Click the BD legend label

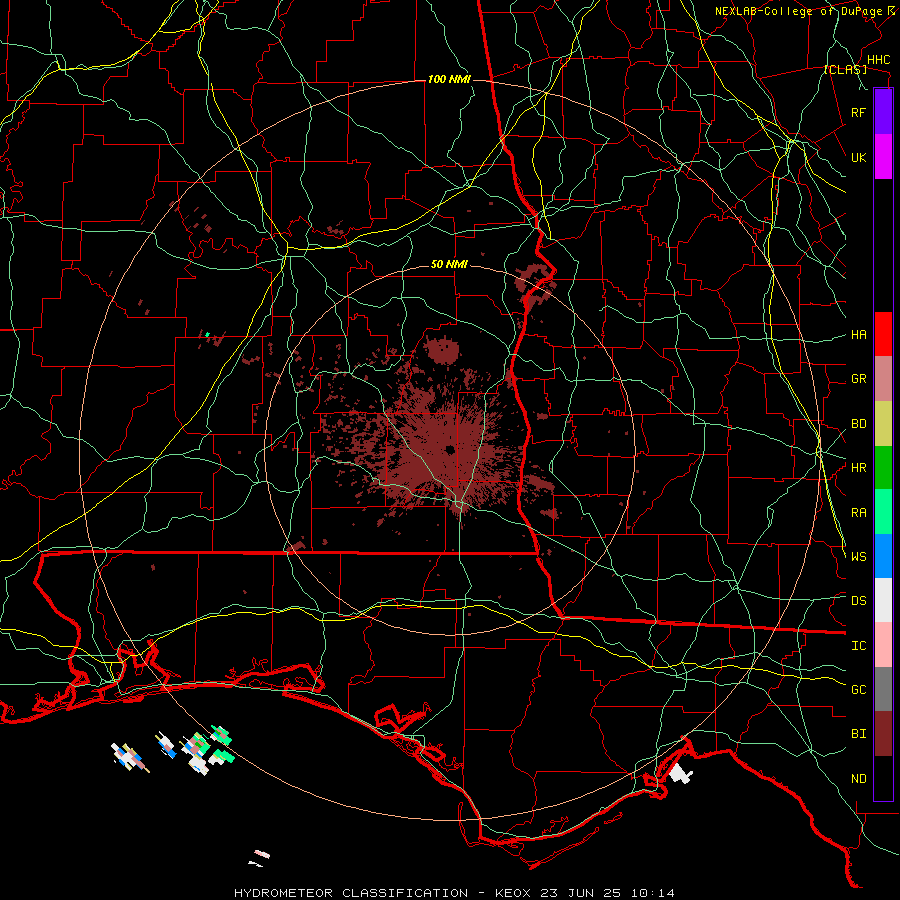(x=858, y=424)
